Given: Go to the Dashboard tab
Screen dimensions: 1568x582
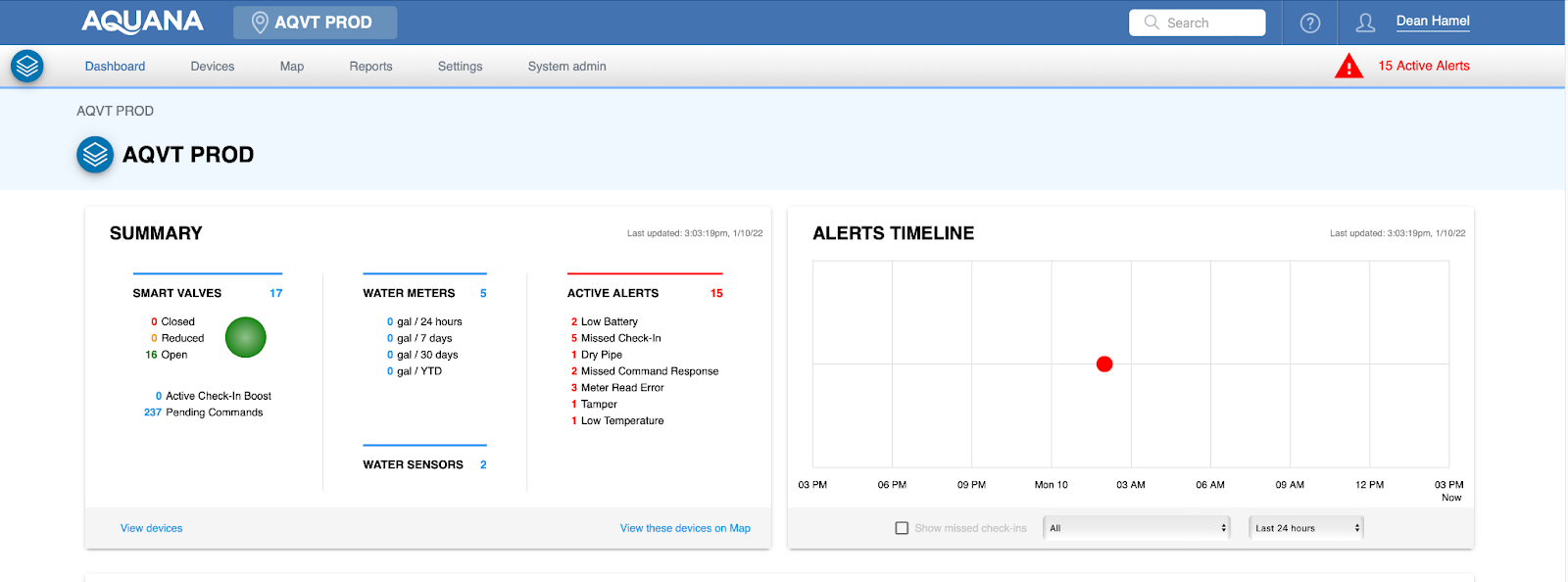Looking at the screenshot, I should click(x=115, y=67).
